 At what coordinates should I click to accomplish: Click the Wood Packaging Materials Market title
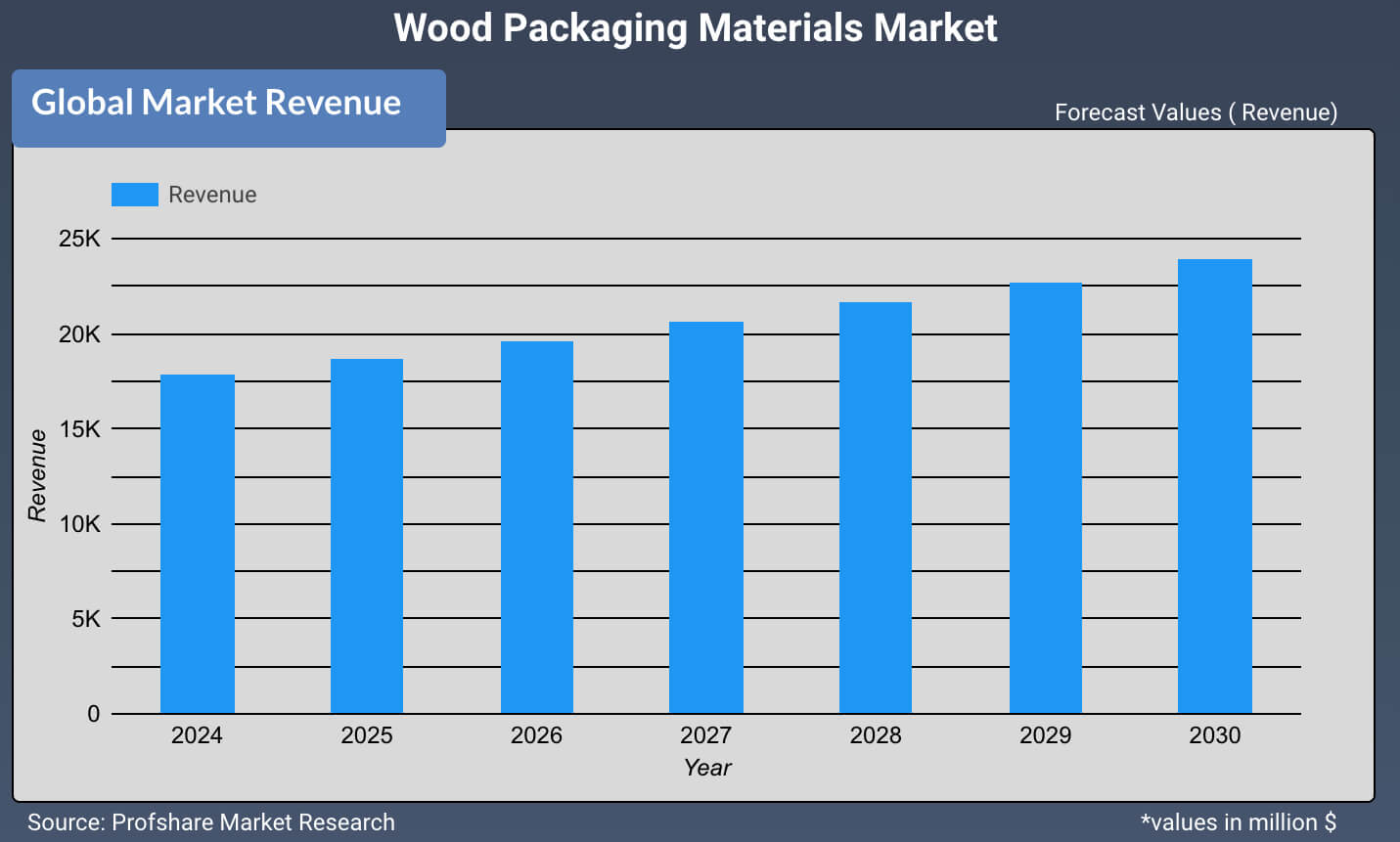pos(696,27)
